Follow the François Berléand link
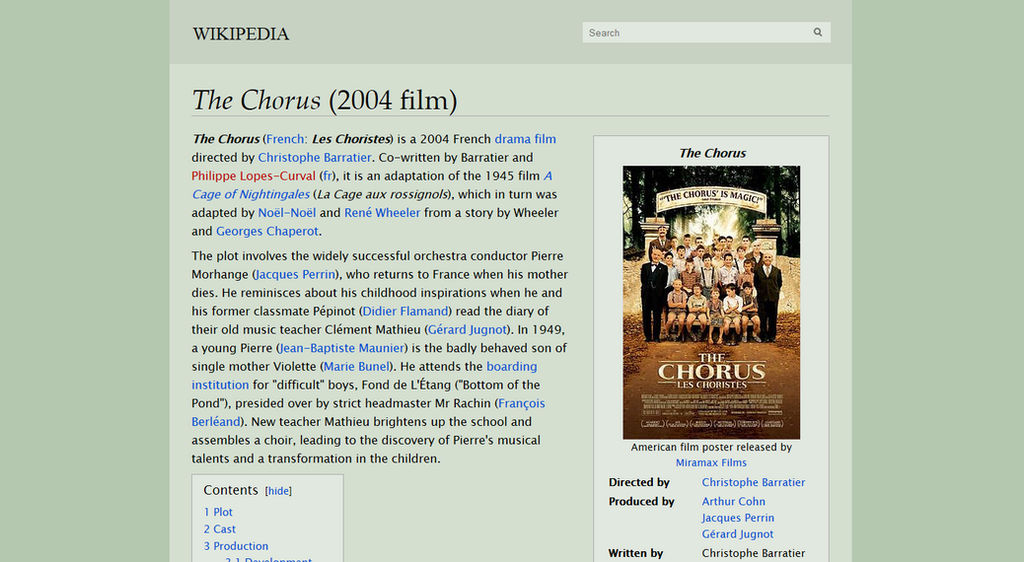 click(x=521, y=403)
